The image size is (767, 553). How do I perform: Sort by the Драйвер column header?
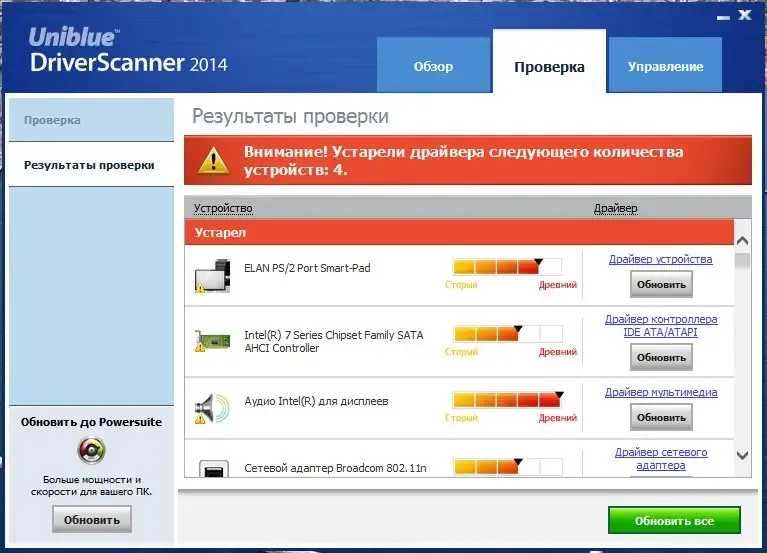point(615,208)
